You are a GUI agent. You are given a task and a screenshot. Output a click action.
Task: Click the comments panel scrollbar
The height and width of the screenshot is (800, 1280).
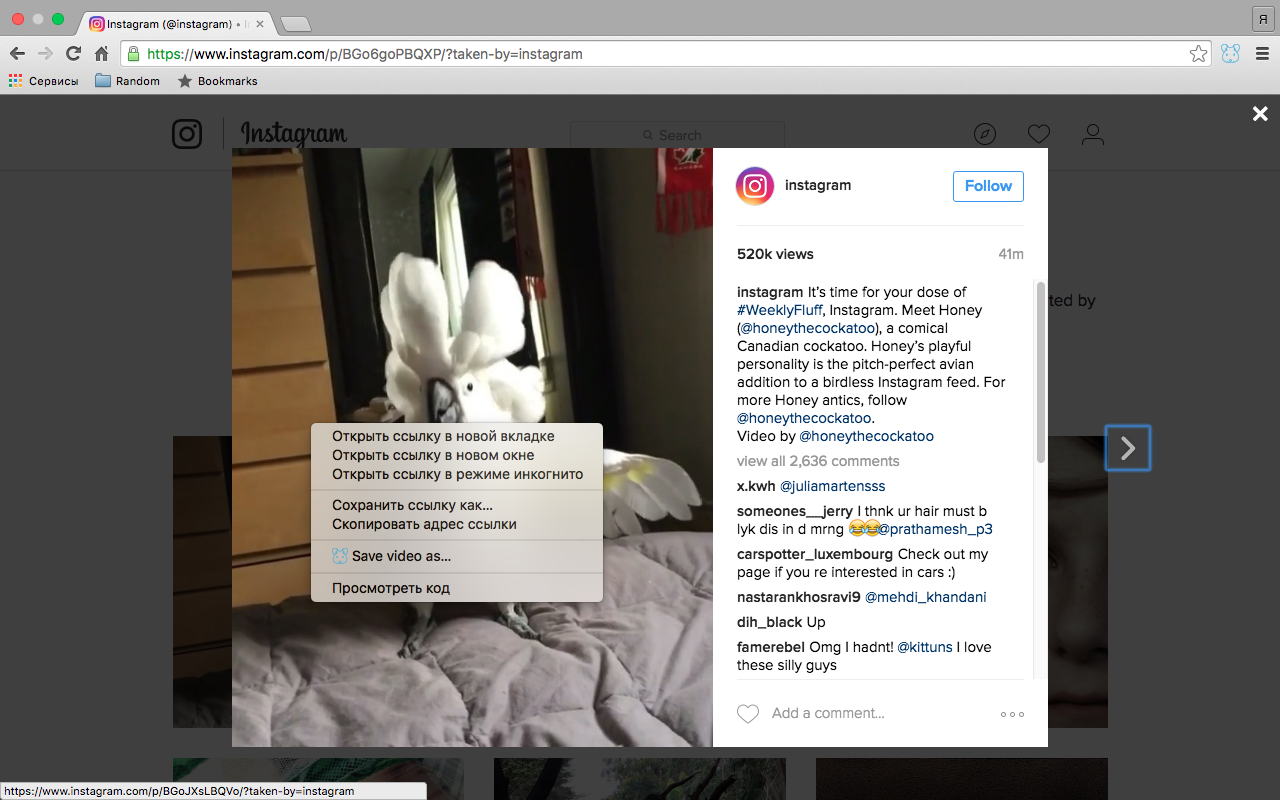(1041, 372)
